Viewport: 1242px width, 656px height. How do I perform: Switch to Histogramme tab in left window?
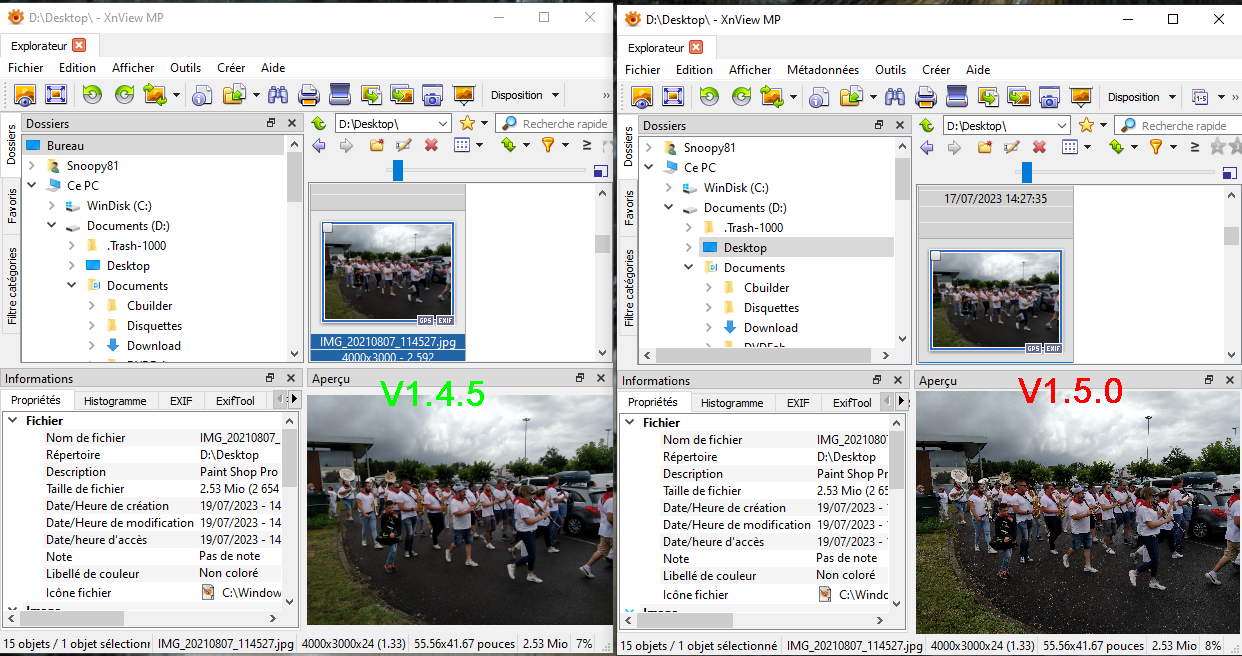(115, 401)
